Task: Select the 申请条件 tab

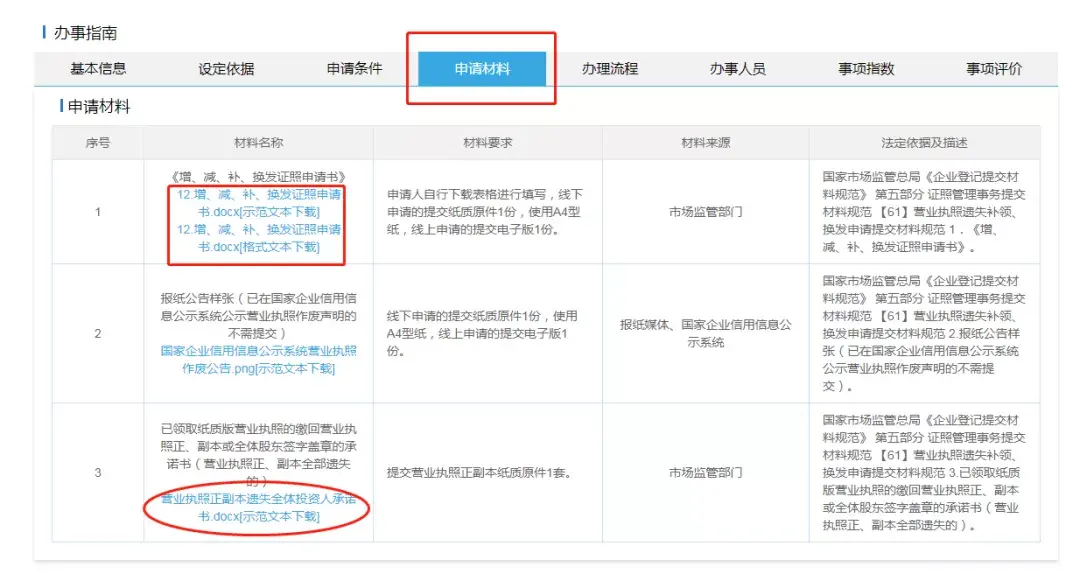Action: 354,69
